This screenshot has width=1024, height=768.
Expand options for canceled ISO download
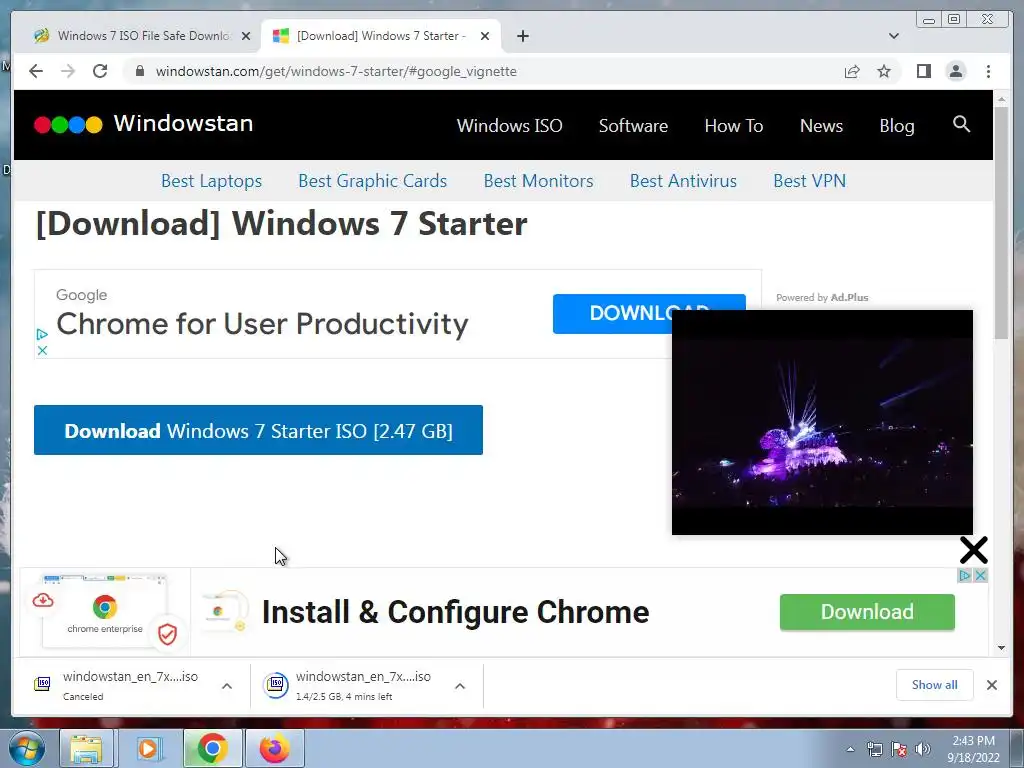227,686
